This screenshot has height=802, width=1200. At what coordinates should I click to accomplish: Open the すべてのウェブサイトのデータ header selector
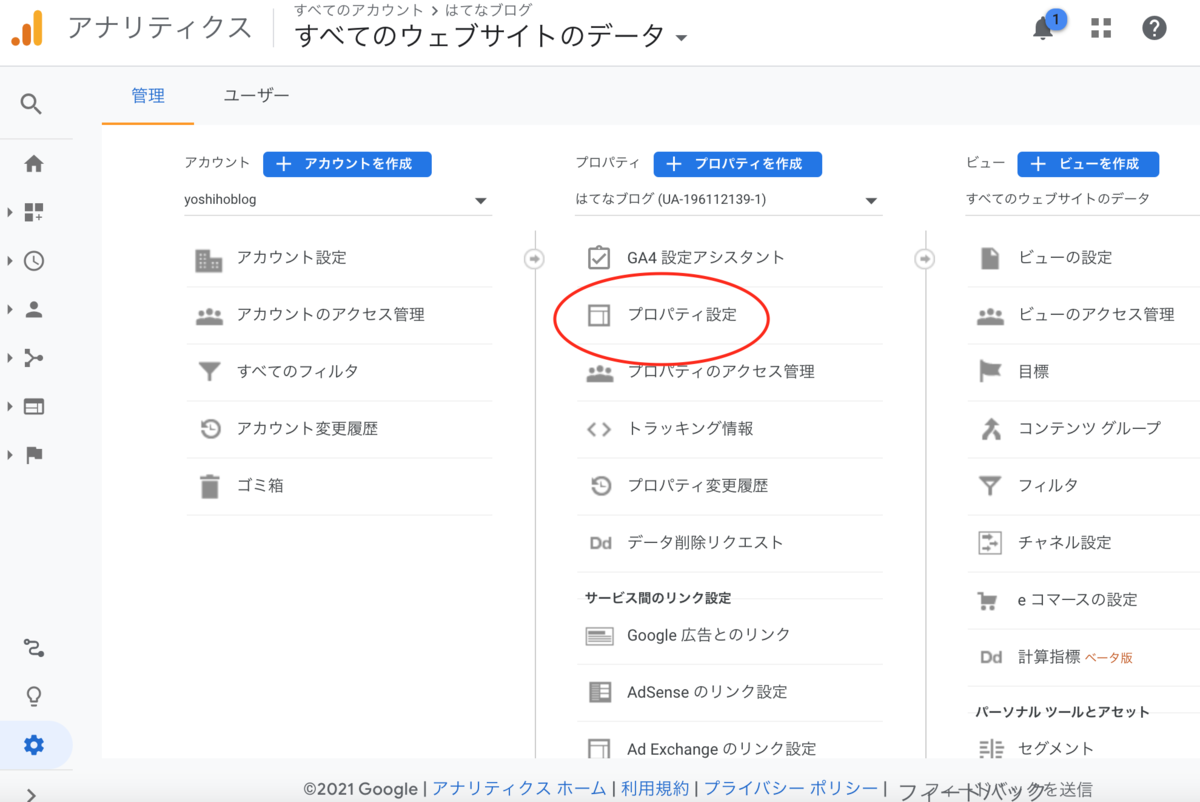[491, 36]
